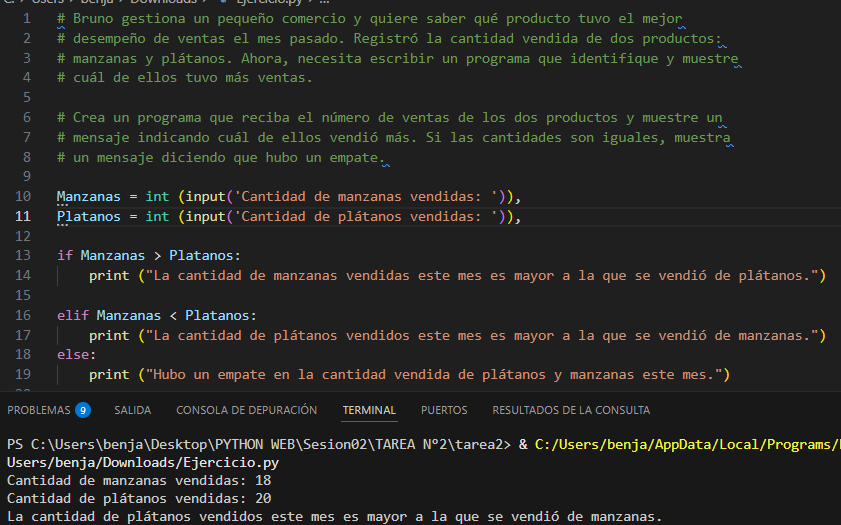Screen dimensions: 841x525
Task: Click the print statement on line 17
Action: [x=458, y=336]
